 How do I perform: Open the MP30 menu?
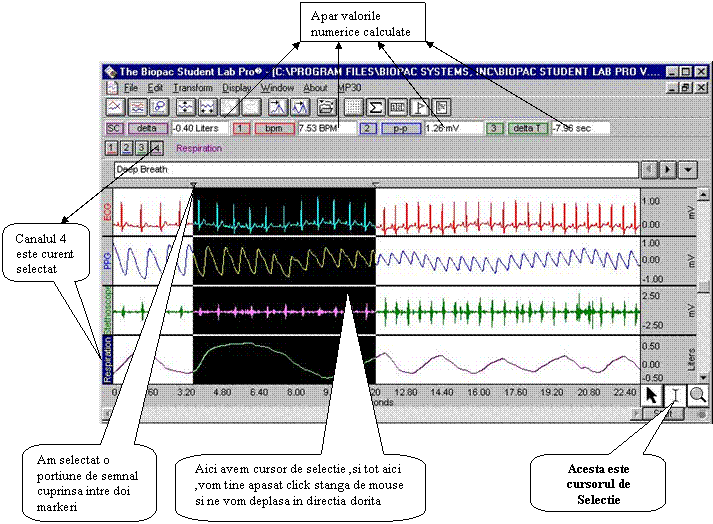coord(351,88)
